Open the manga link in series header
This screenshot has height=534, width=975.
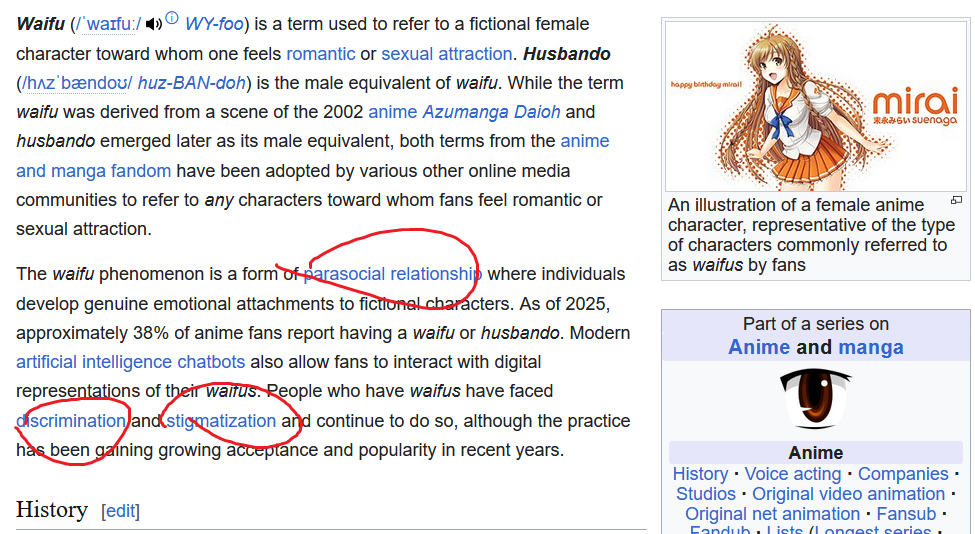point(871,347)
